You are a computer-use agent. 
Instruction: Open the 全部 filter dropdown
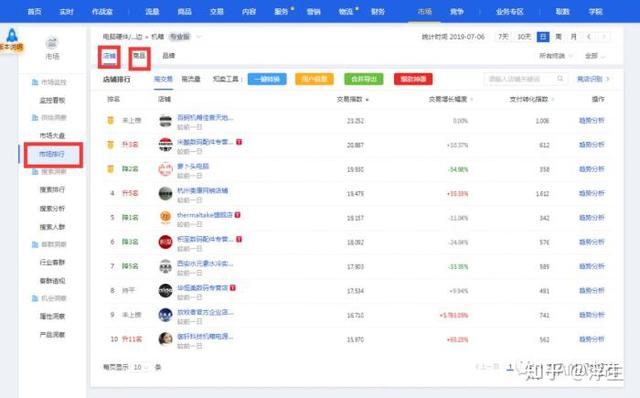[595, 56]
